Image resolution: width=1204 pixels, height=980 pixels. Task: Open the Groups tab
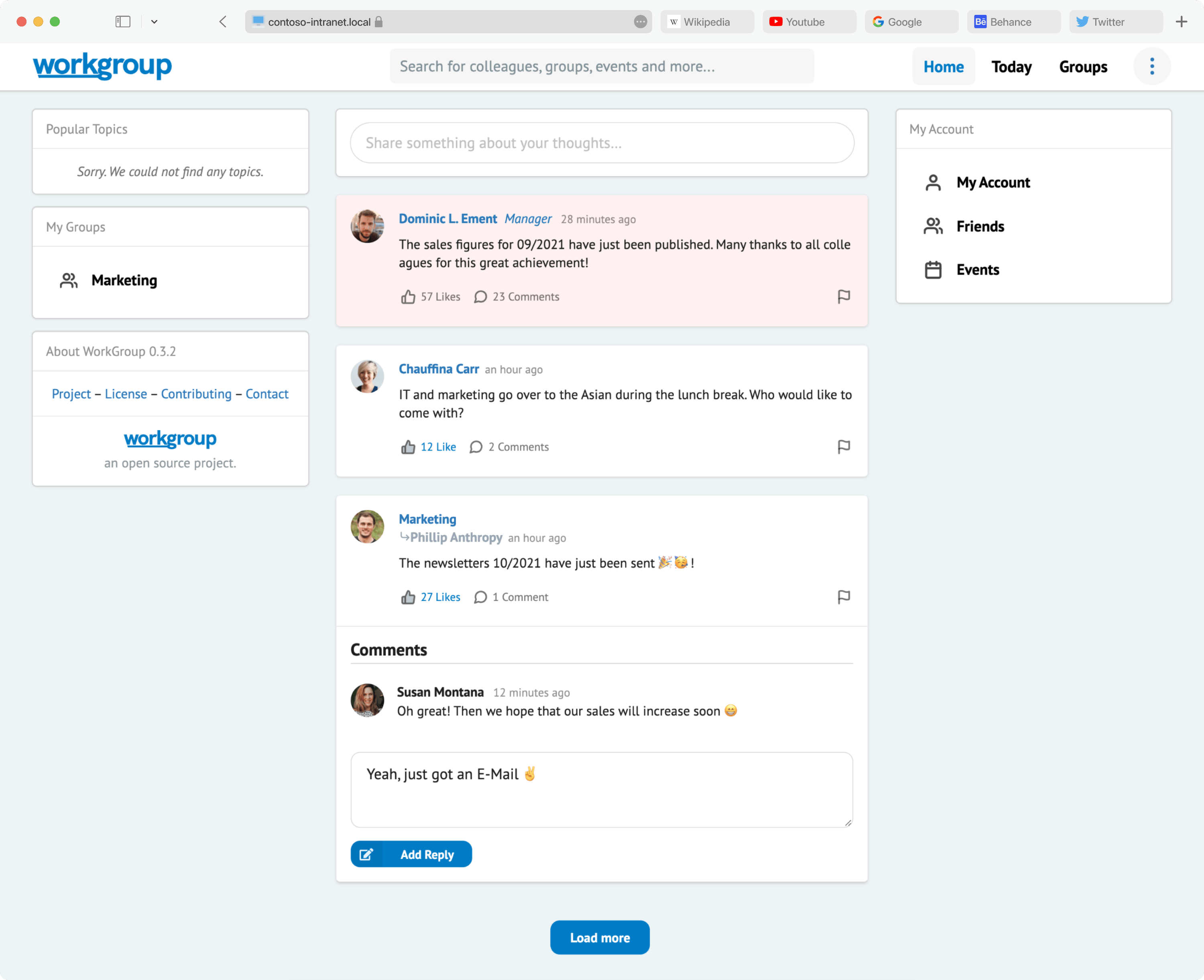coord(1083,66)
